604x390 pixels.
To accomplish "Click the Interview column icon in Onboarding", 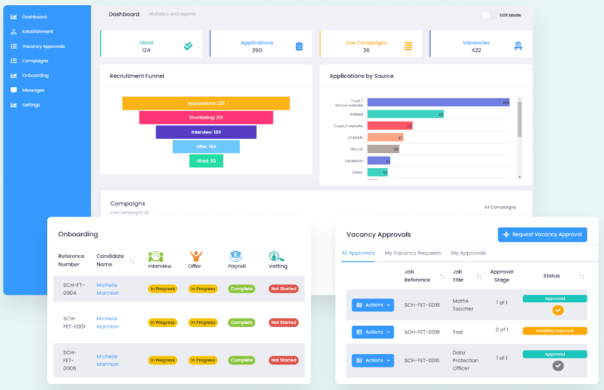I will (156, 256).
